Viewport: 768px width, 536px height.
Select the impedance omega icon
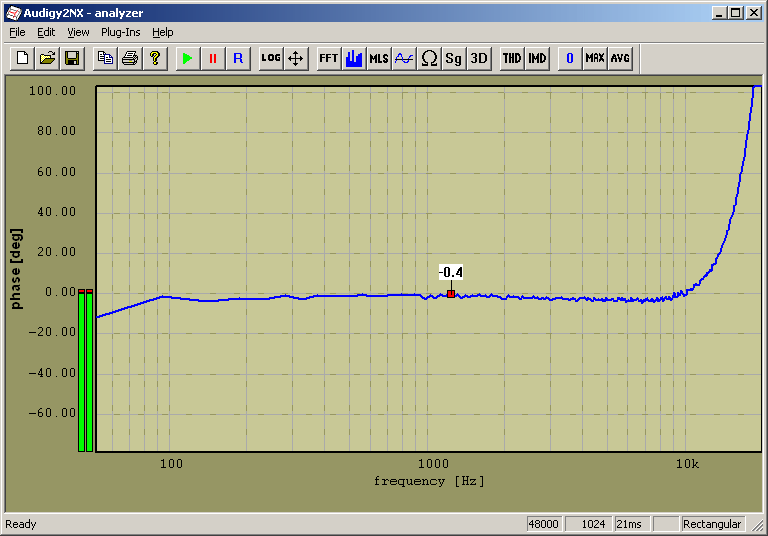[x=429, y=58]
